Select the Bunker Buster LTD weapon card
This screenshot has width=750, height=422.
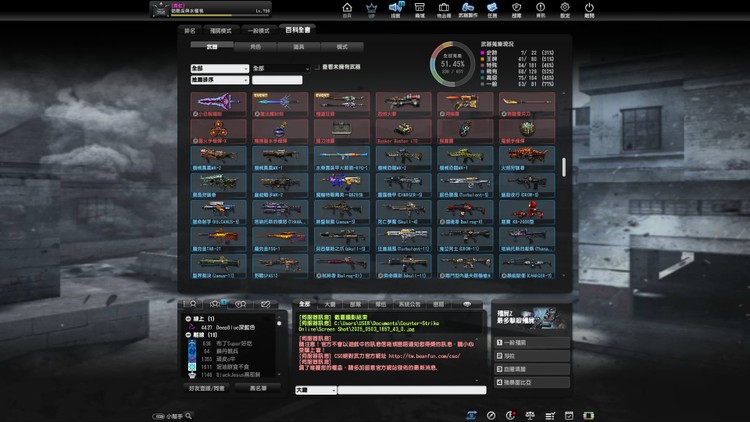point(403,132)
